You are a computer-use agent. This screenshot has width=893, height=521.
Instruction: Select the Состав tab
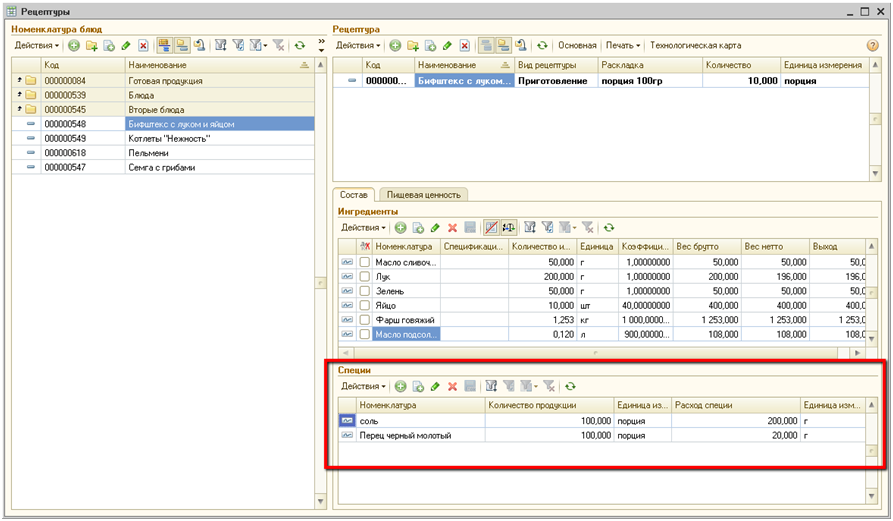tap(354, 195)
